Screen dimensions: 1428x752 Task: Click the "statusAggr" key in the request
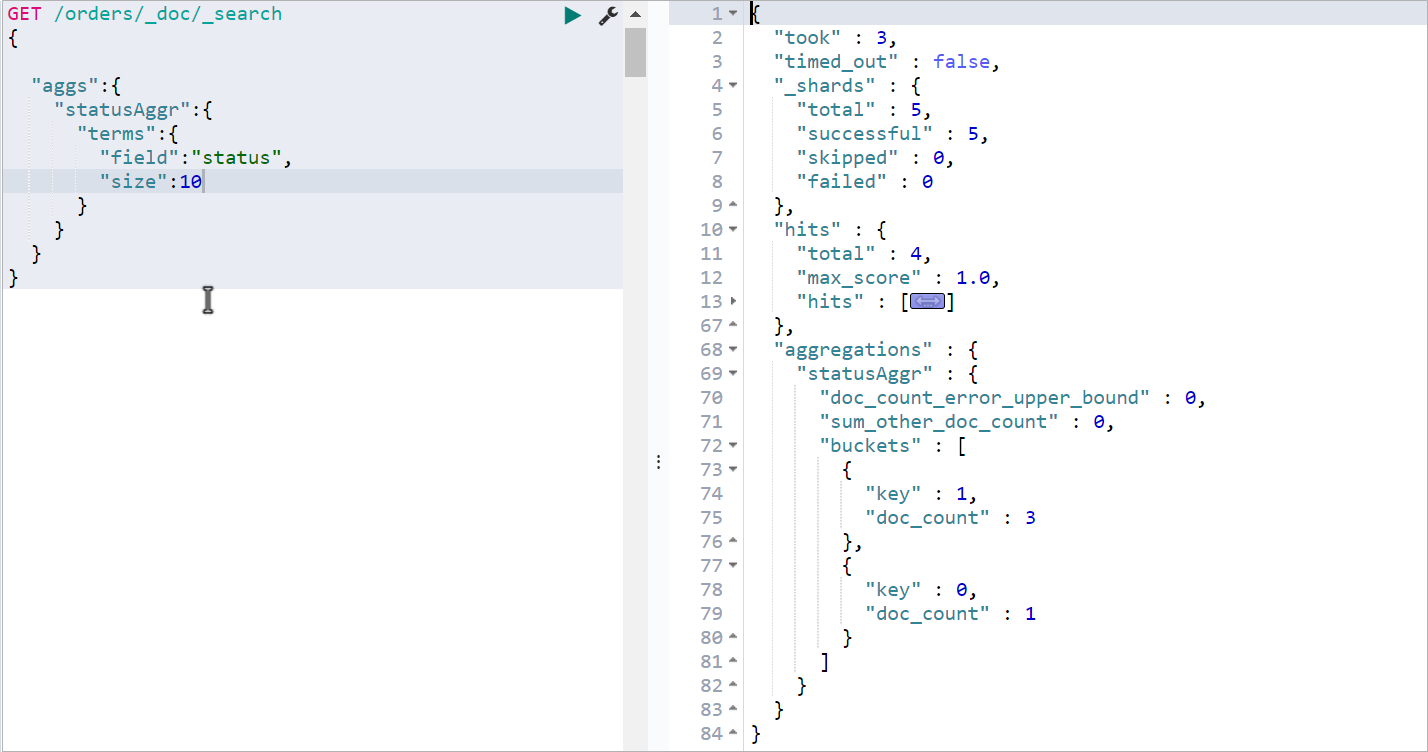[122, 110]
